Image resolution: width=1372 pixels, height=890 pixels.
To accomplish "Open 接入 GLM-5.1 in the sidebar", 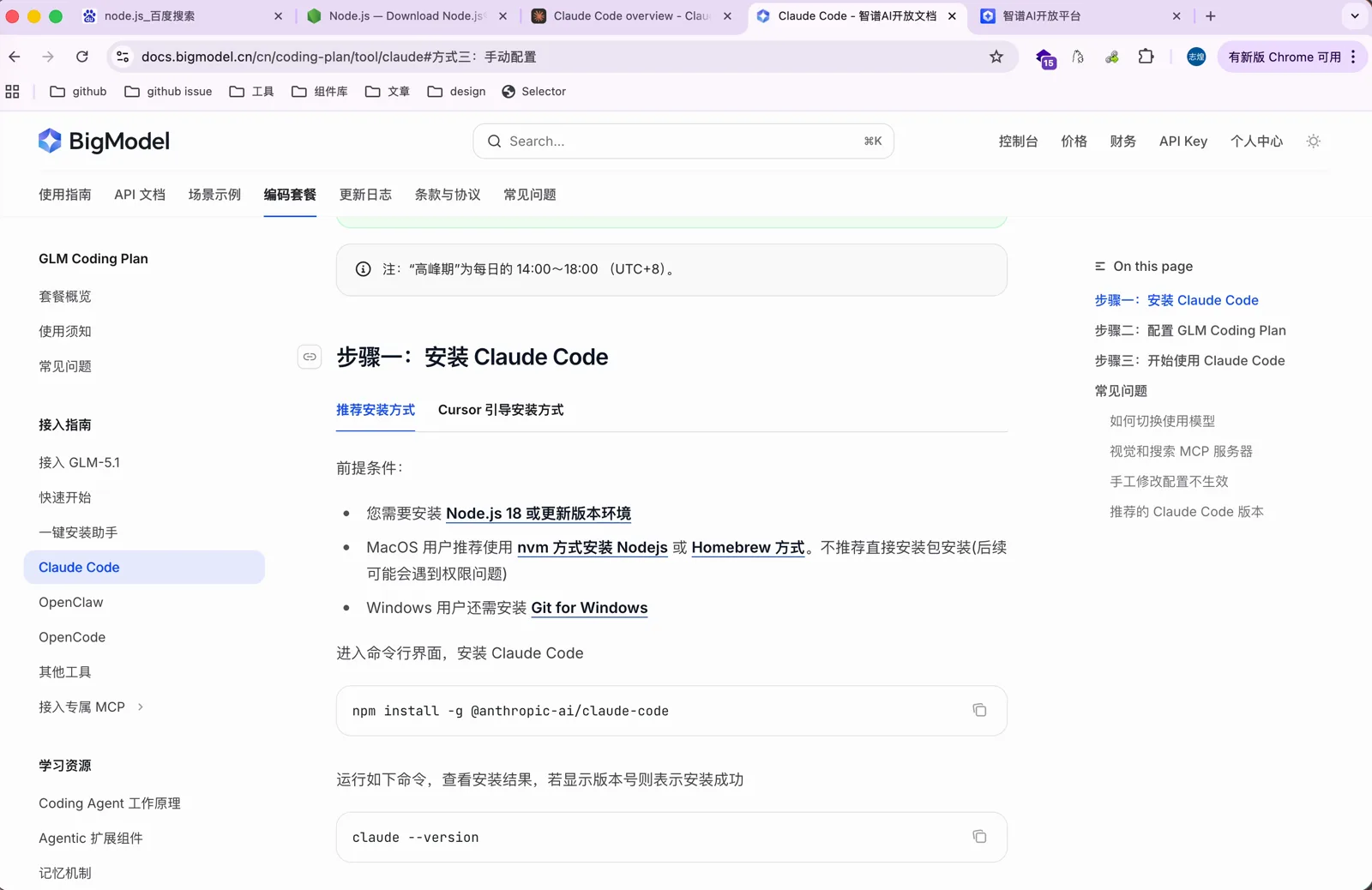I will pos(80,463).
